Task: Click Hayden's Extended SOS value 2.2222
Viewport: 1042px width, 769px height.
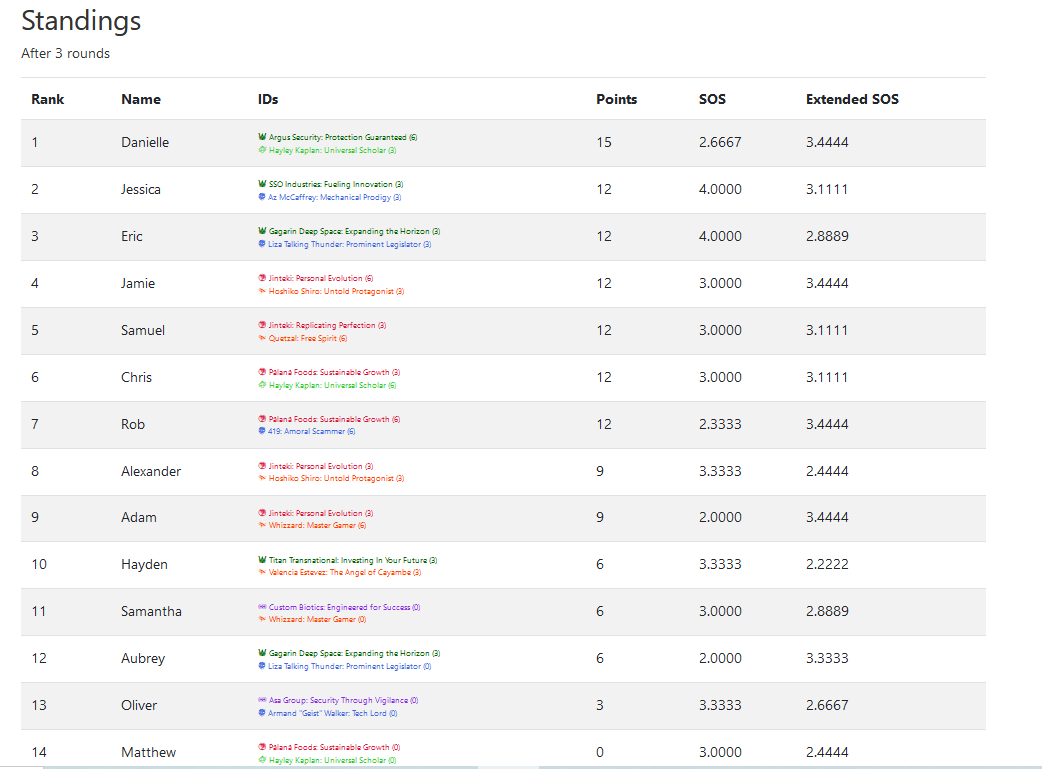Action: [827, 564]
